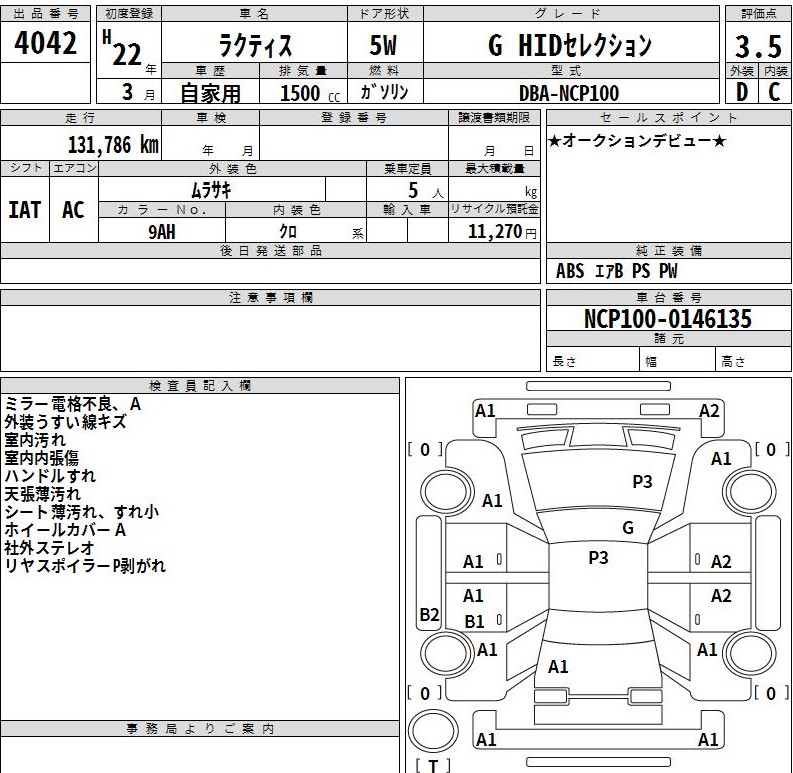Select the ★オークションデビュー★ sales point text
Image resolution: width=793 pixels, height=773 pixels.
(x=637, y=141)
